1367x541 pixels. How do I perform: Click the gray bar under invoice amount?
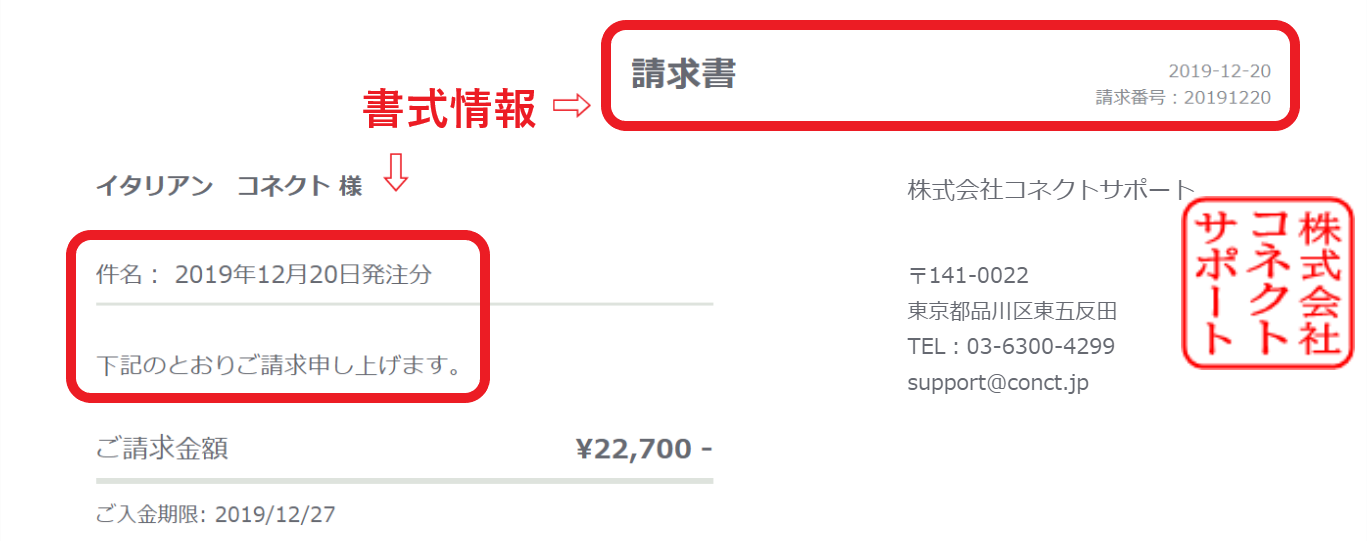pyautogui.click(x=404, y=481)
